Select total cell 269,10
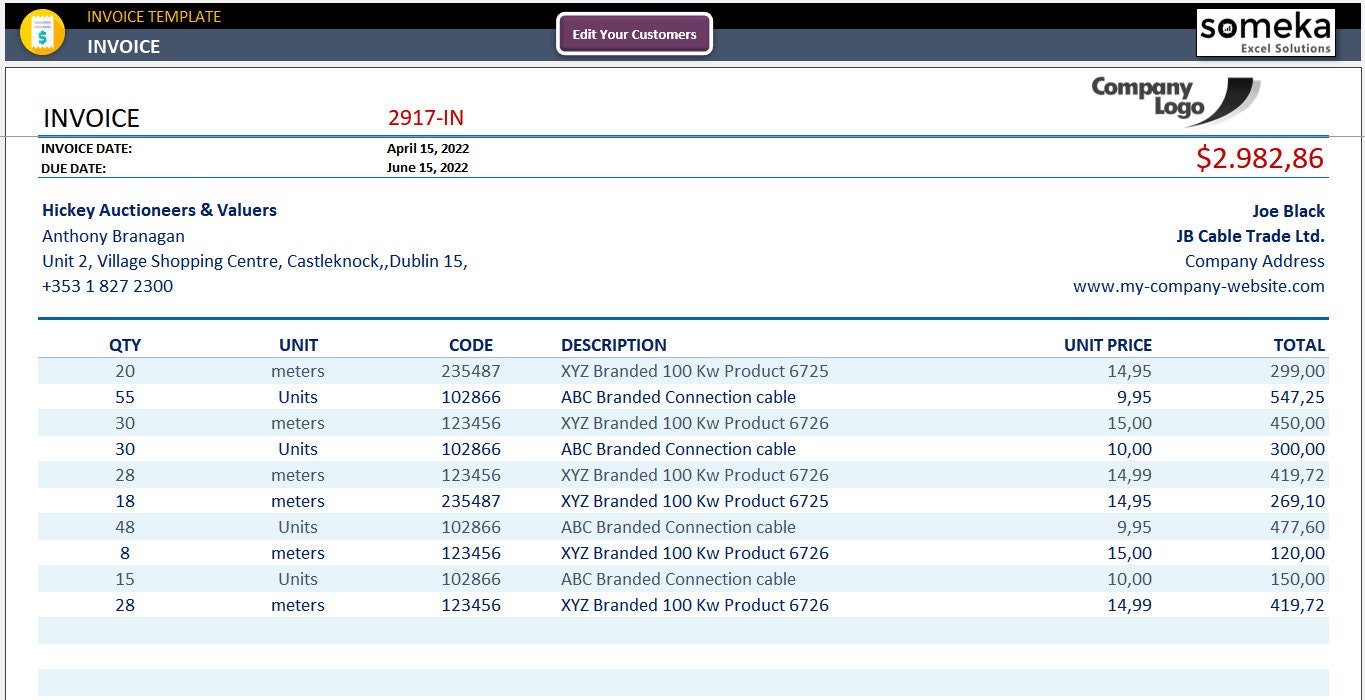The height and width of the screenshot is (700, 1365). tap(1299, 501)
